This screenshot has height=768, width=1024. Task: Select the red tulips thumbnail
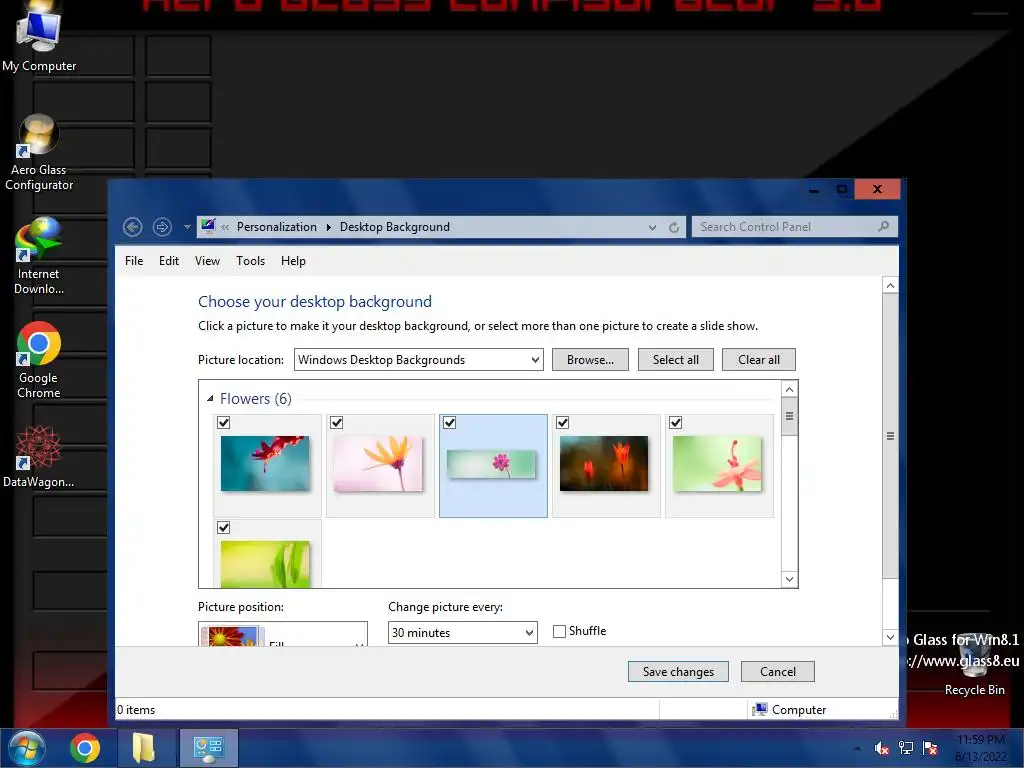point(604,464)
